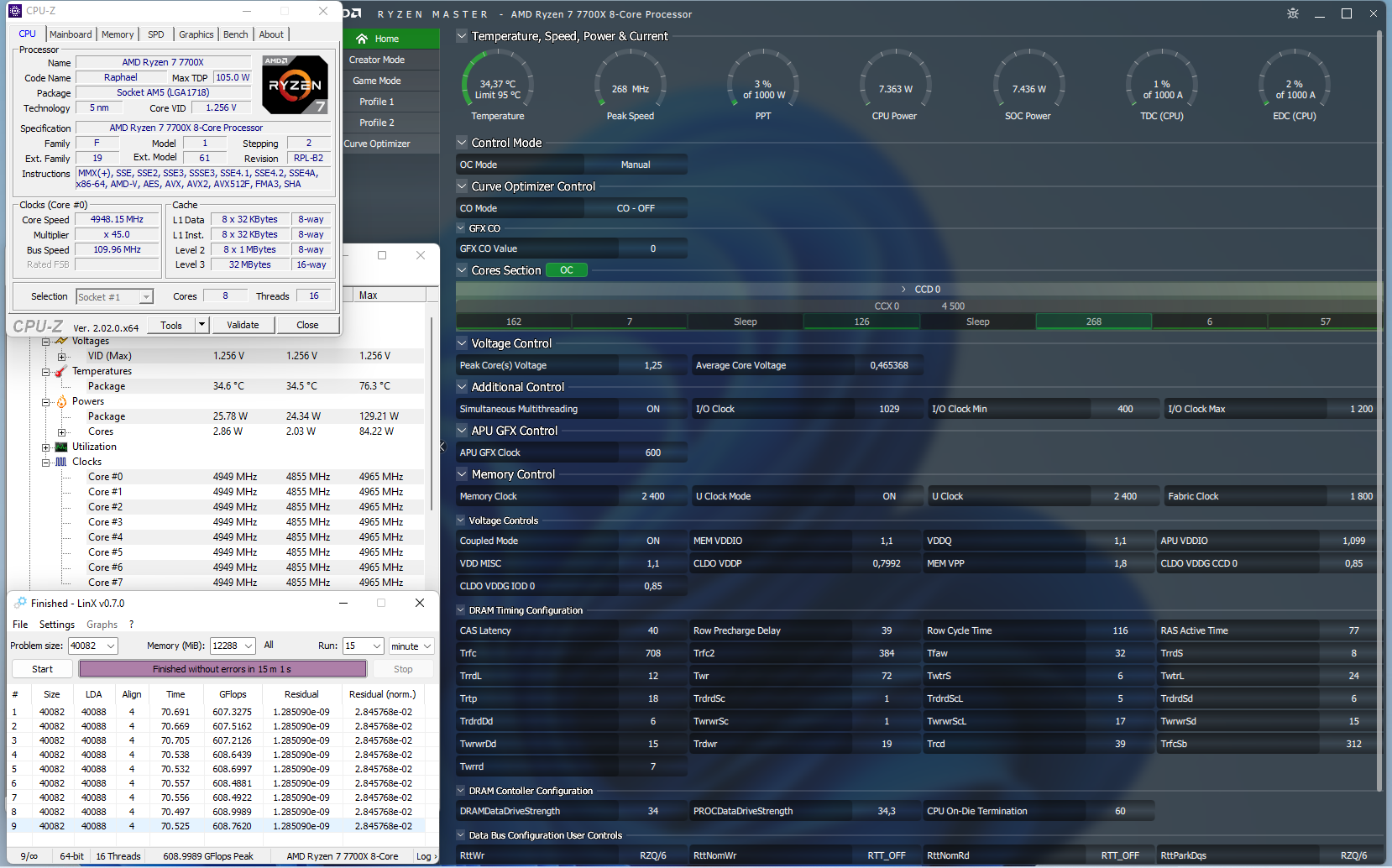
Task: Click the Powers icon in the sensor tree
Action: [x=60, y=401]
